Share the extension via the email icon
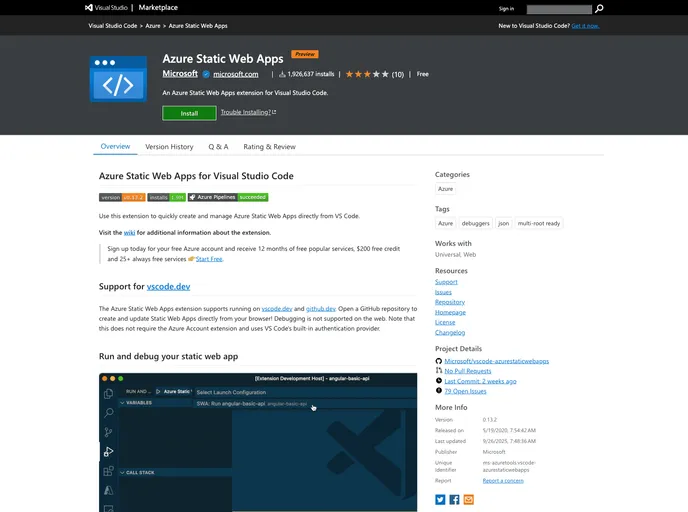Image resolution: width=688 pixels, height=512 pixels. [x=468, y=499]
